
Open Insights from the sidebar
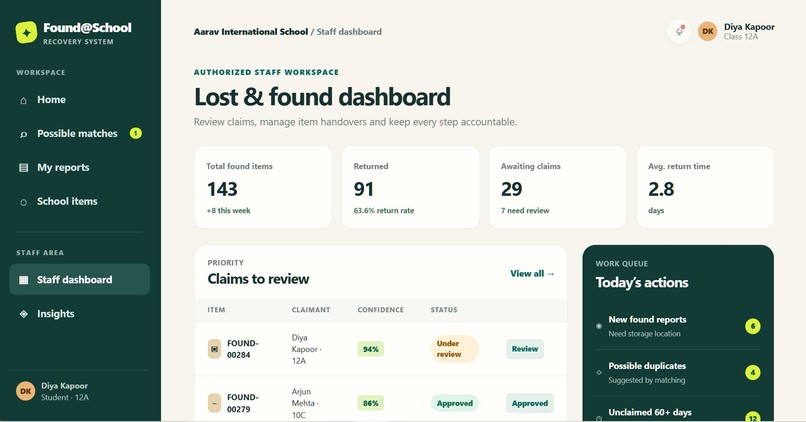[x=80, y=314]
